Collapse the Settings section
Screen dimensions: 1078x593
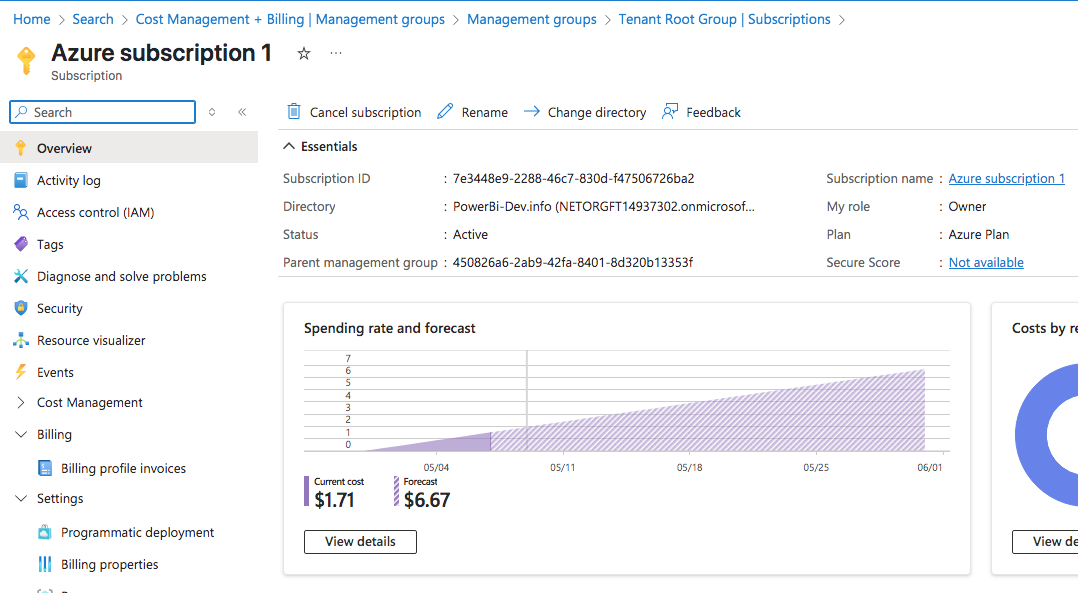coord(21,498)
